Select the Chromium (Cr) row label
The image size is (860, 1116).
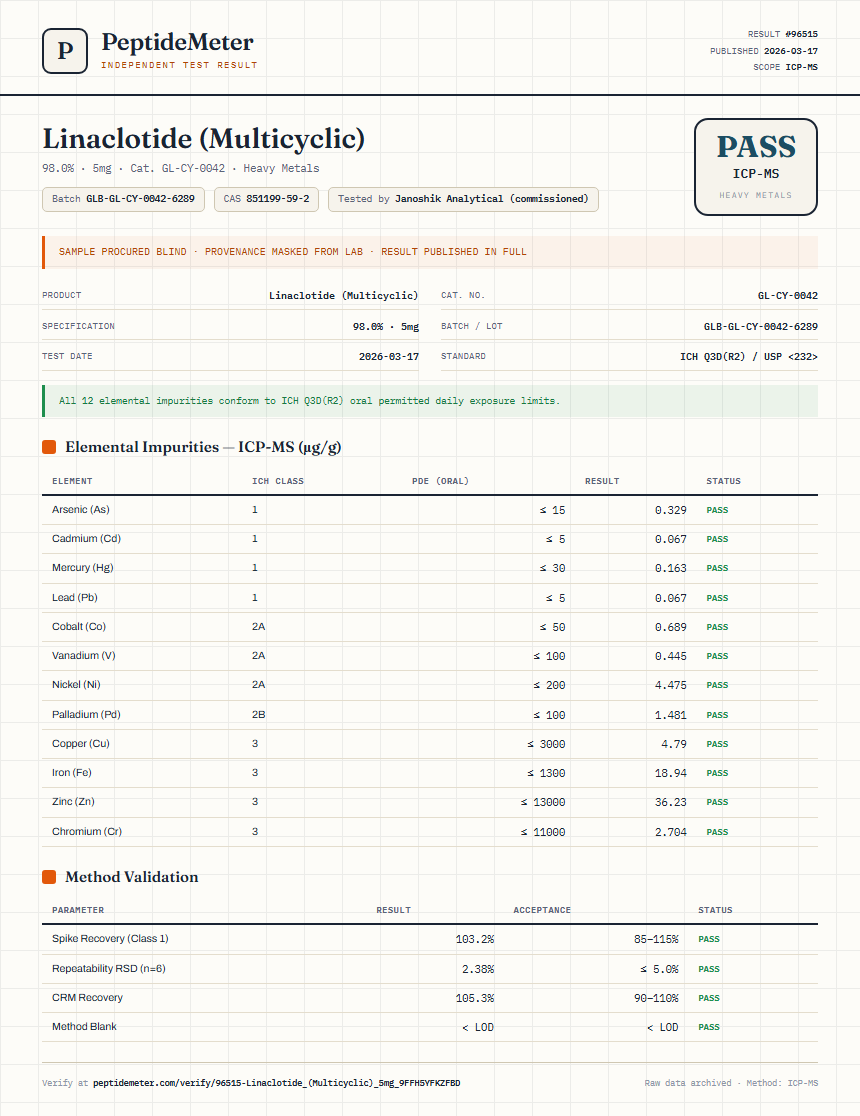point(87,832)
